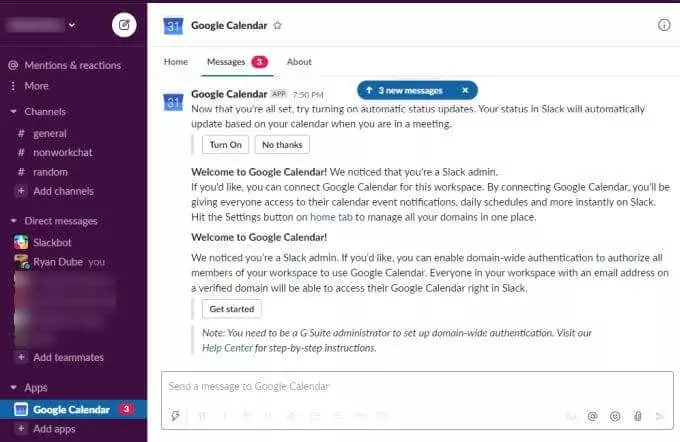Click the Get started button
Image resolution: width=680 pixels, height=442 pixels.
(232, 309)
